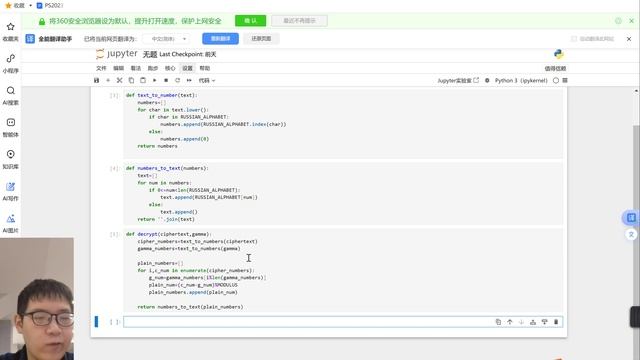The width and height of the screenshot is (640, 360).
Task: Close the green 360 browser banner
Action: coord(631,21)
